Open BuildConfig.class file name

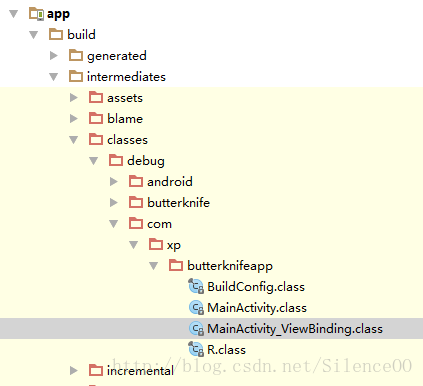256,287
